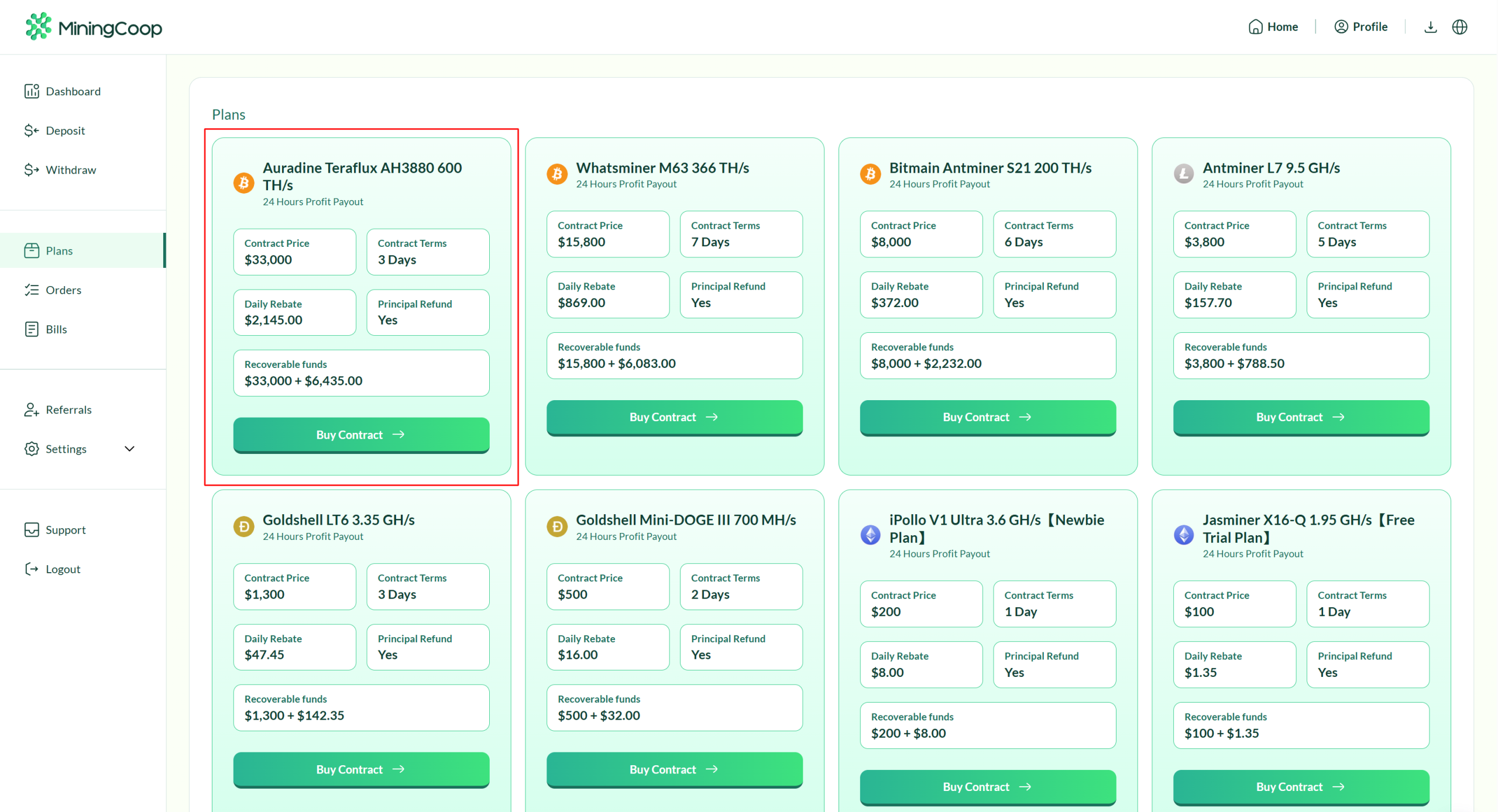
Task: Click the Withdraw dollar icon
Action: (x=32, y=170)
